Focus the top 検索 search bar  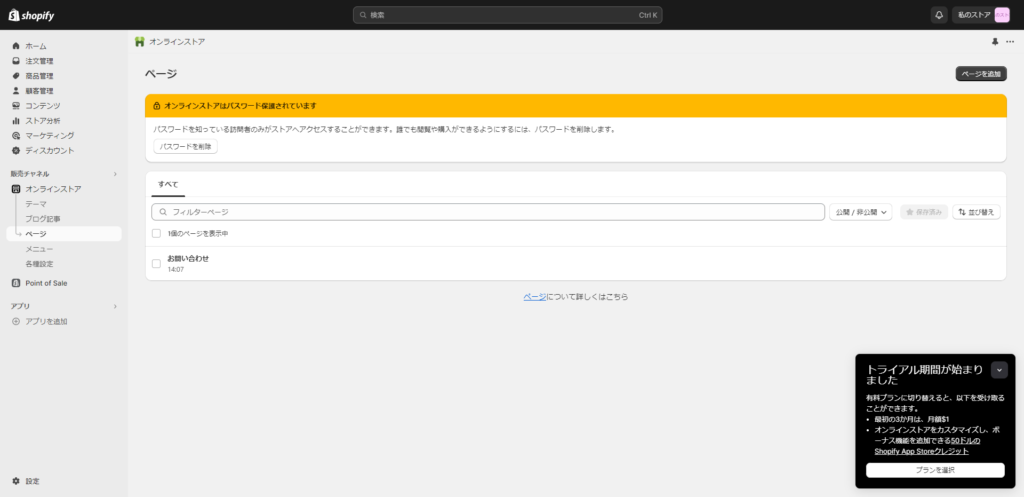(507, 15)
